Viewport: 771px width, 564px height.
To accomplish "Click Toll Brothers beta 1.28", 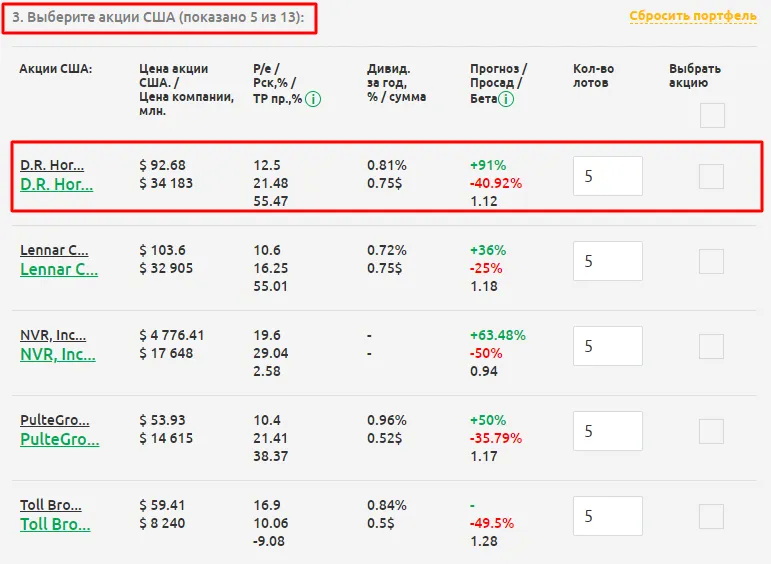I will (x=484, y=541).
